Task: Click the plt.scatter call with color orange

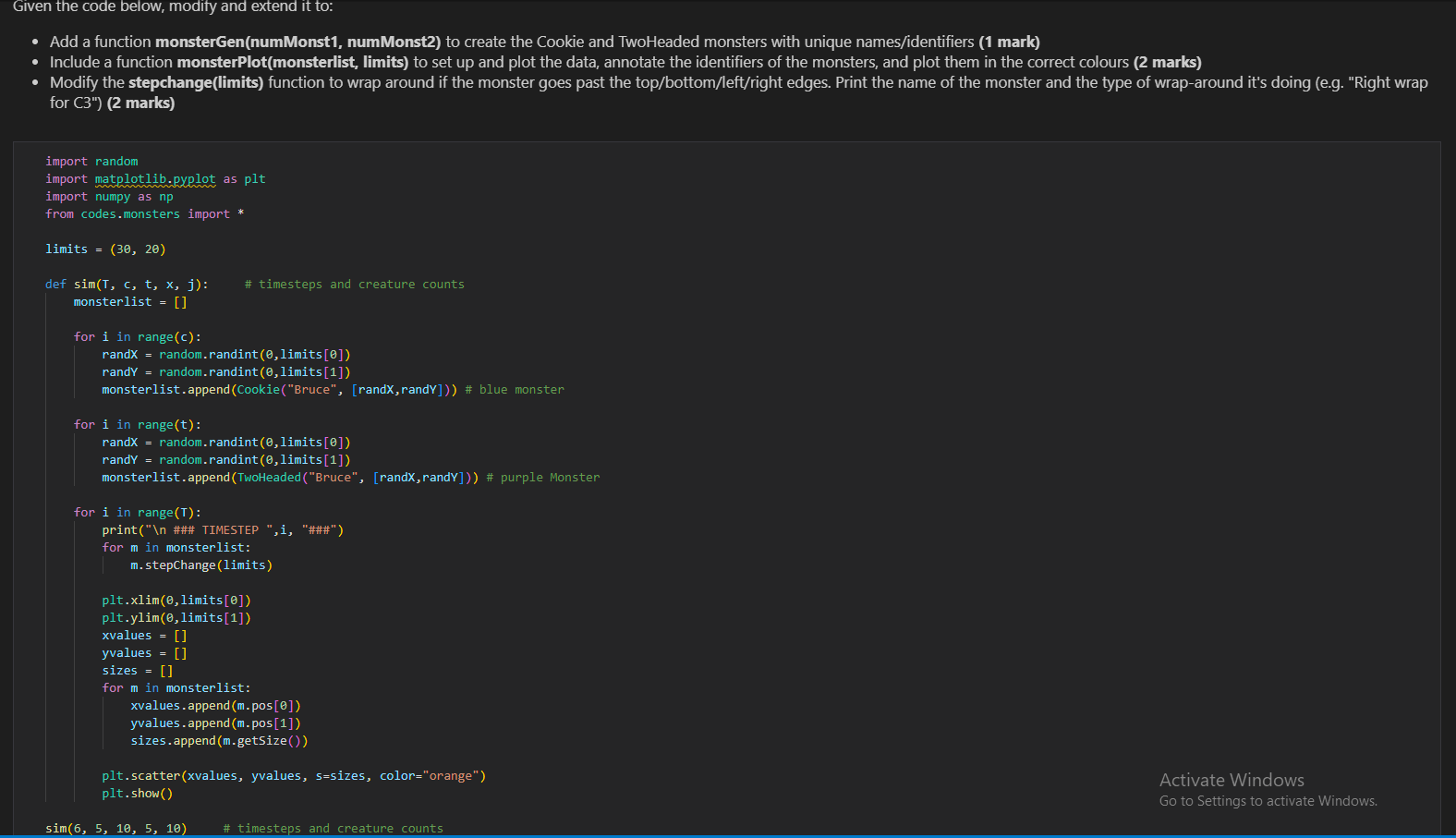Action: (294, 776)
